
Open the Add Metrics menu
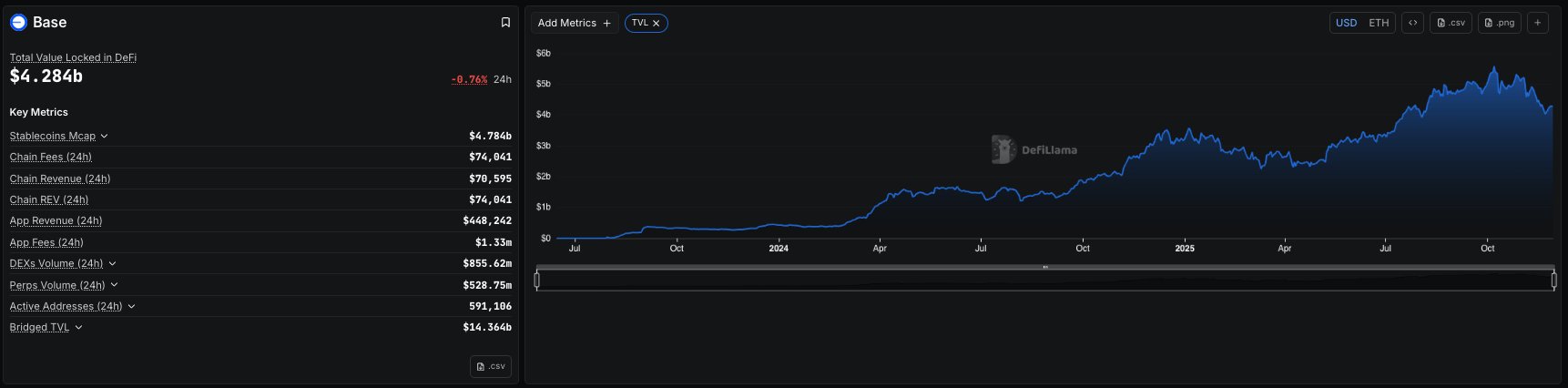(x=575, y=23)
